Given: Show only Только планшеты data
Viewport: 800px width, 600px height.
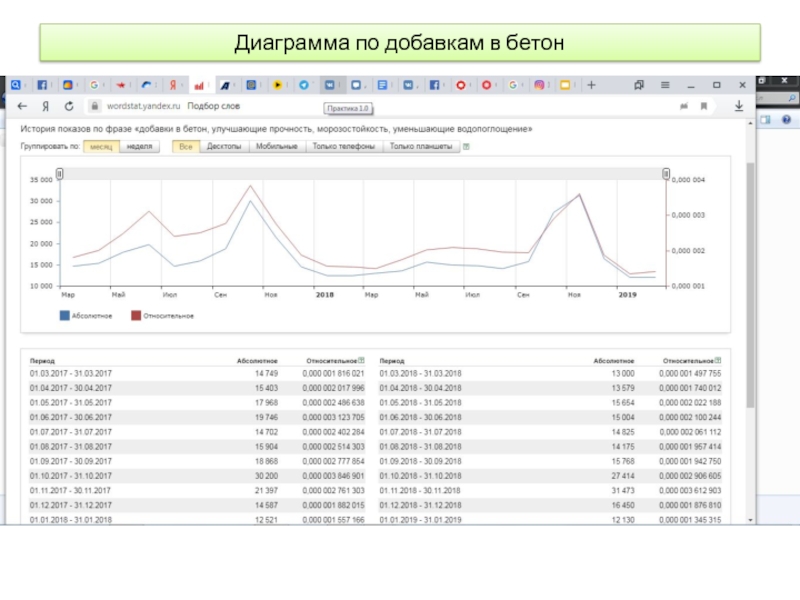Looking at the screenshot, I should [x=420, y=146].
